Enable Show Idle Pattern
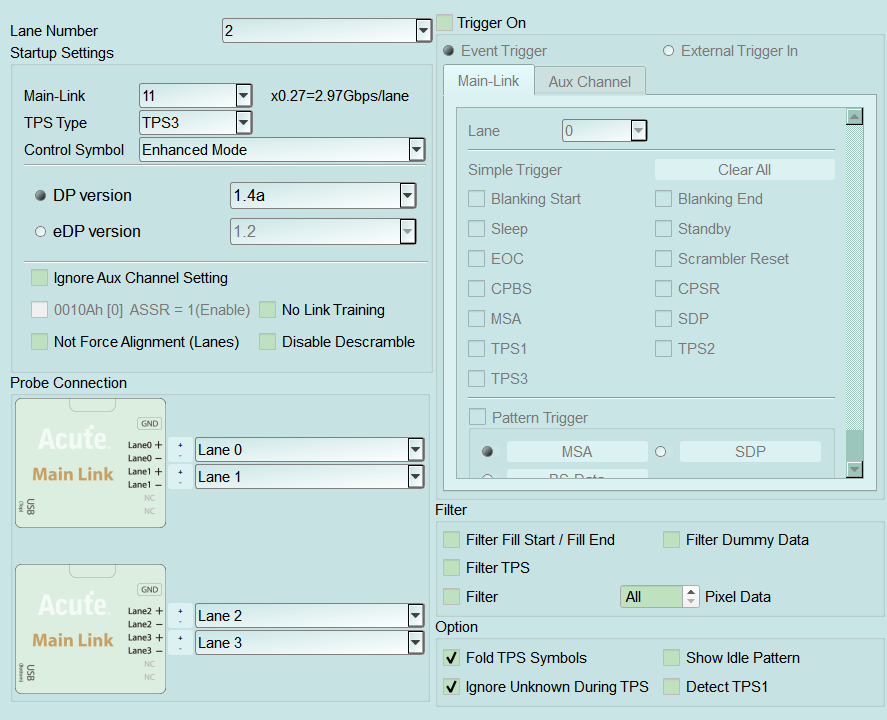This screenshot has height=720, width=887. (671, 658)
